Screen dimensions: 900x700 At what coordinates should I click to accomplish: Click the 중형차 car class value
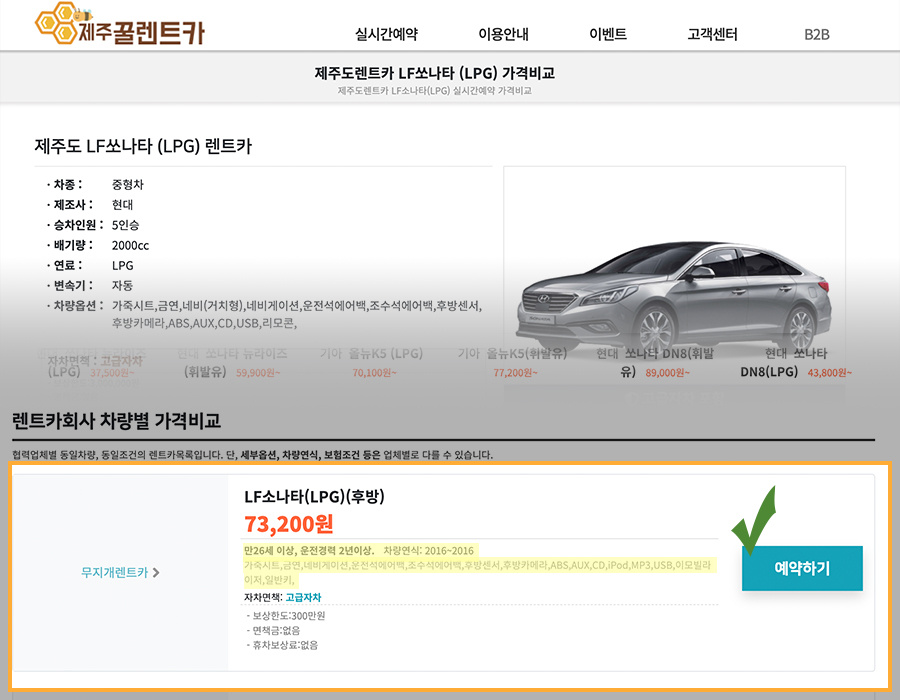(127, 185)
